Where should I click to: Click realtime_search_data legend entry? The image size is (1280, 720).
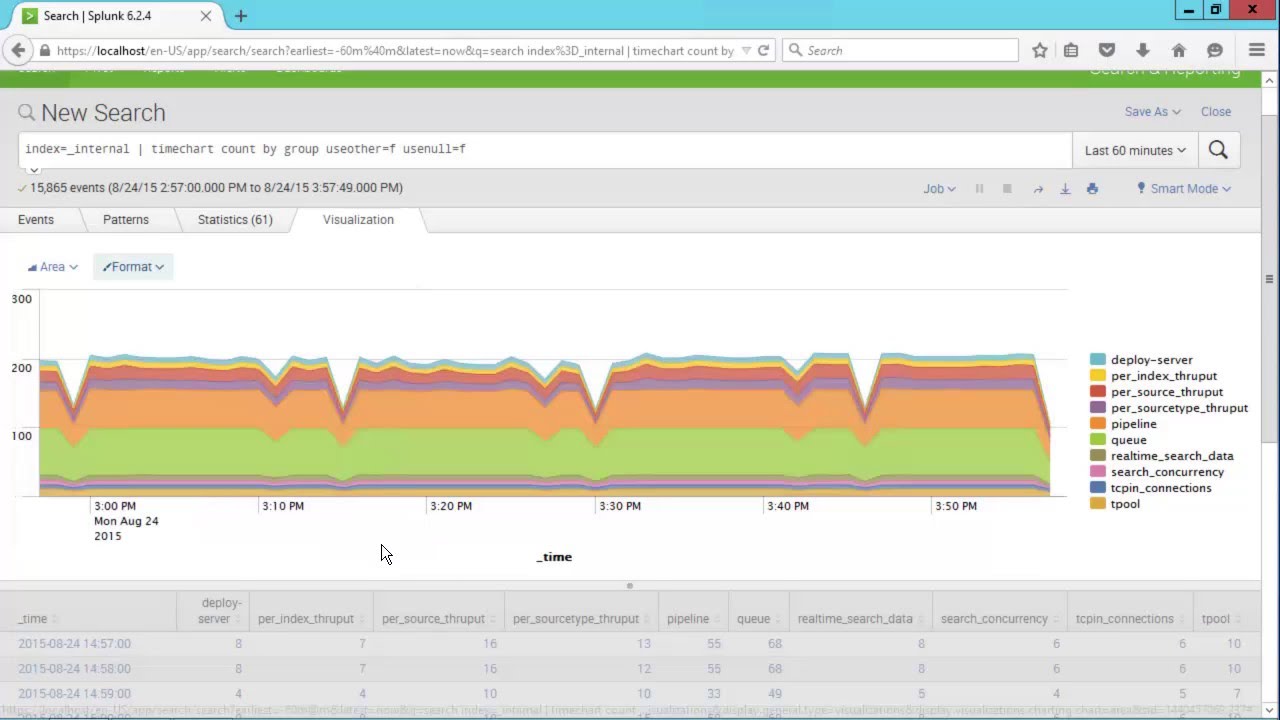1162,456
